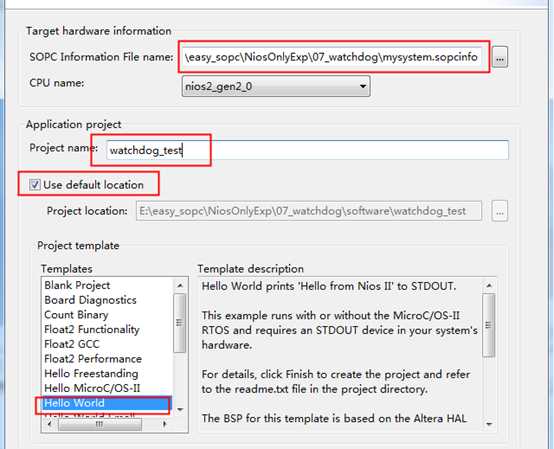554x449 pixels.
Task: Click templates list scroll left arrow
Action: coord(49,424)
